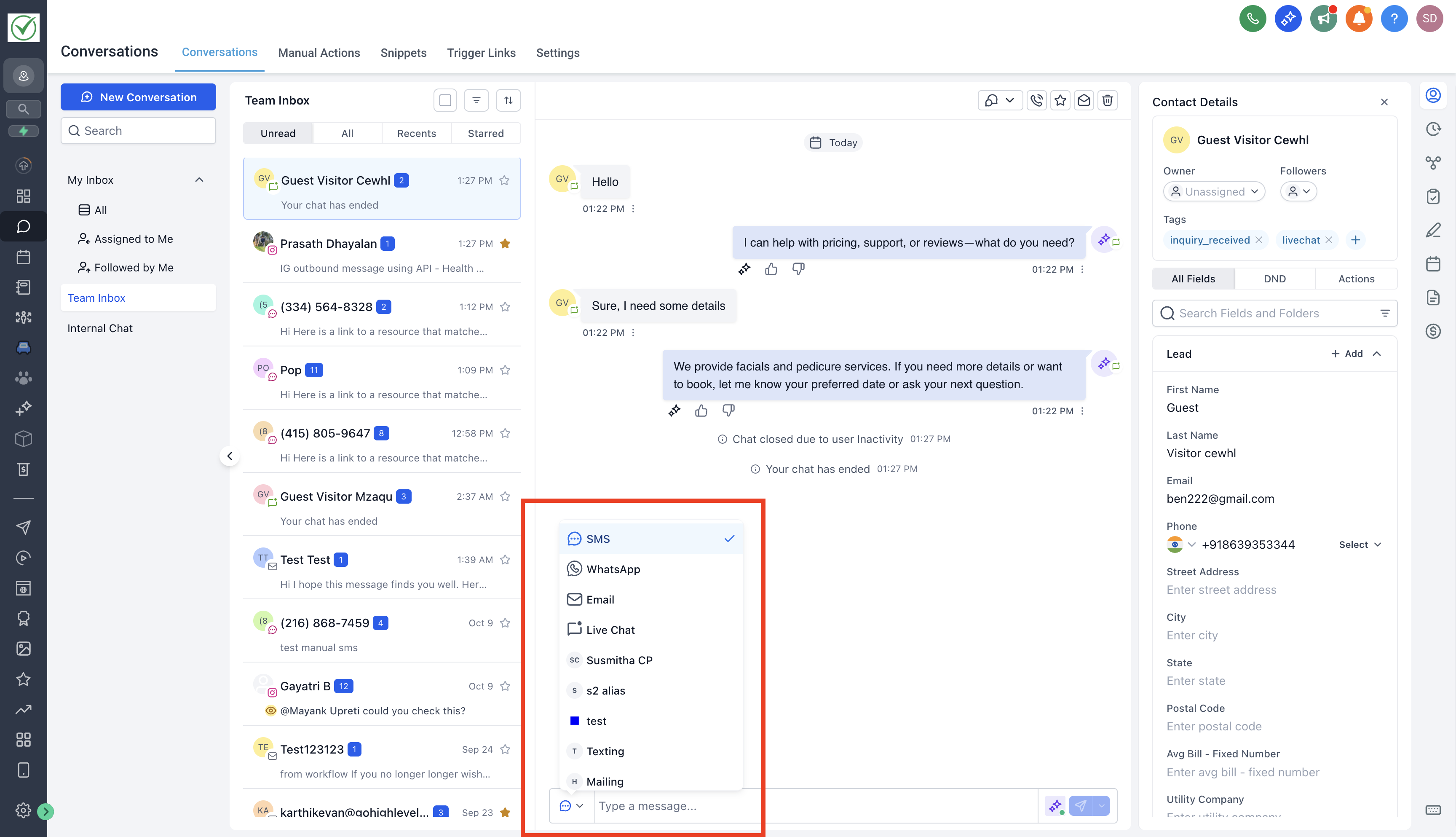The height and width of the screenshot is (837, 1456).
Task: Collapse the My Inbox section
Action: [x=199, y=180]
